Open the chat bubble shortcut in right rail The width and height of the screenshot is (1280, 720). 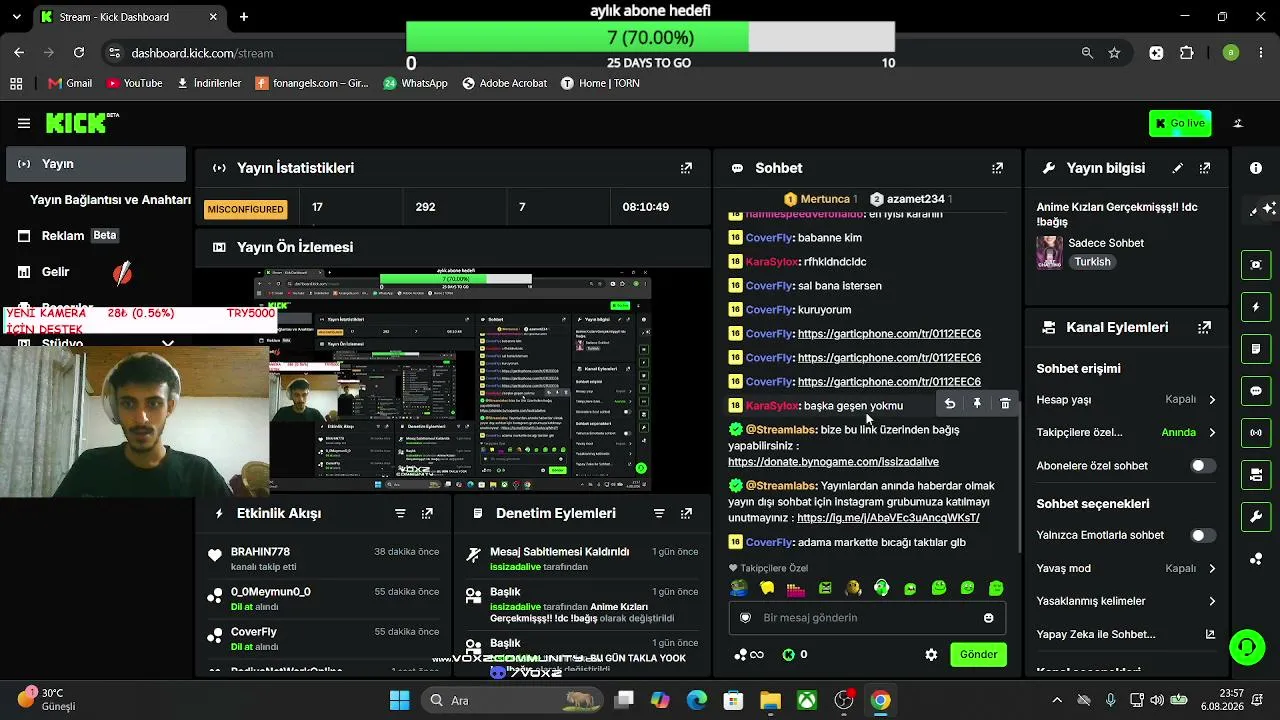pyautogui.click(x=1256, y=391)
